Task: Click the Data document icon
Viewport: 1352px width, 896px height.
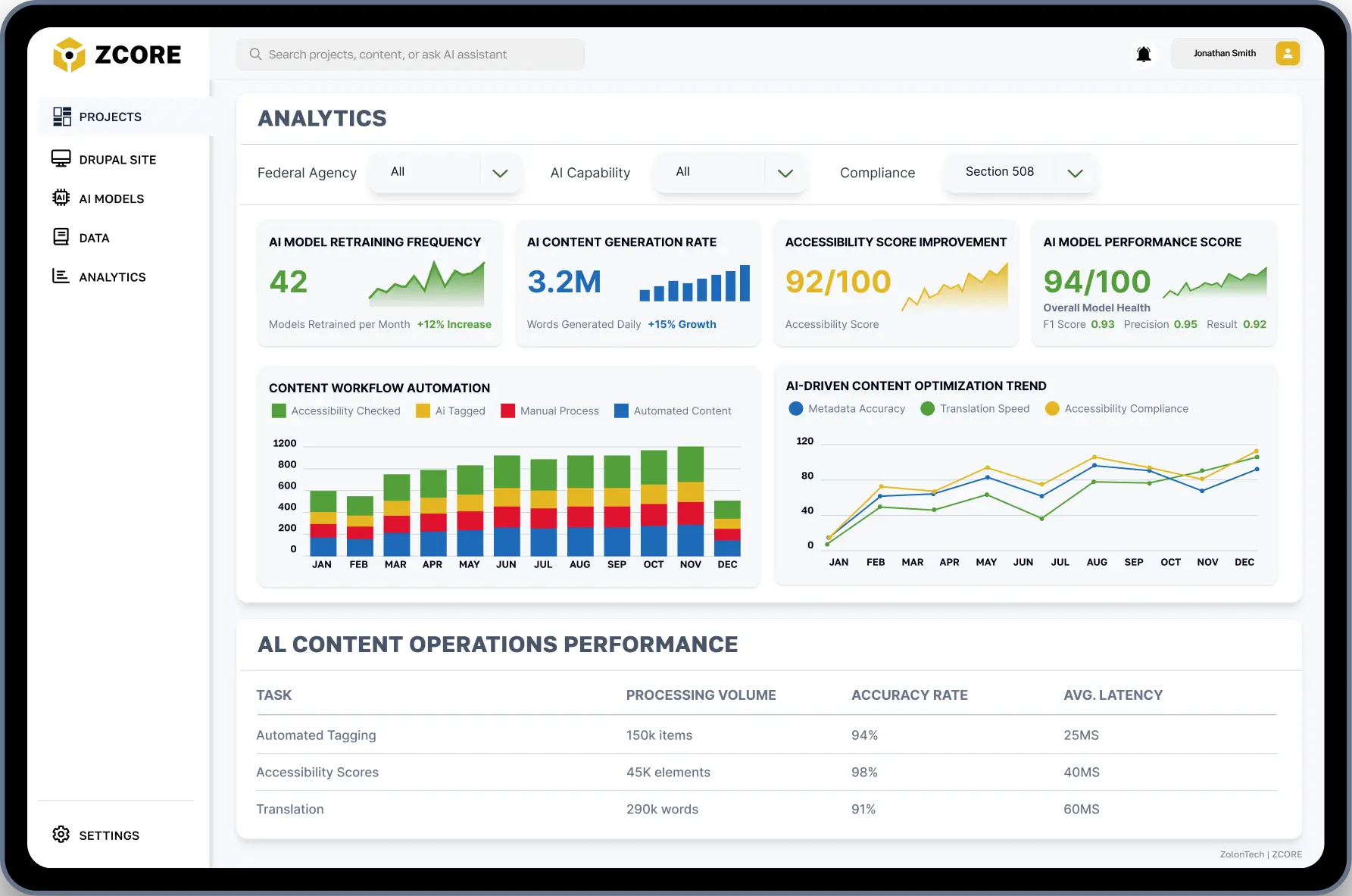Action: pyautogui.click(x=61, y=237)
